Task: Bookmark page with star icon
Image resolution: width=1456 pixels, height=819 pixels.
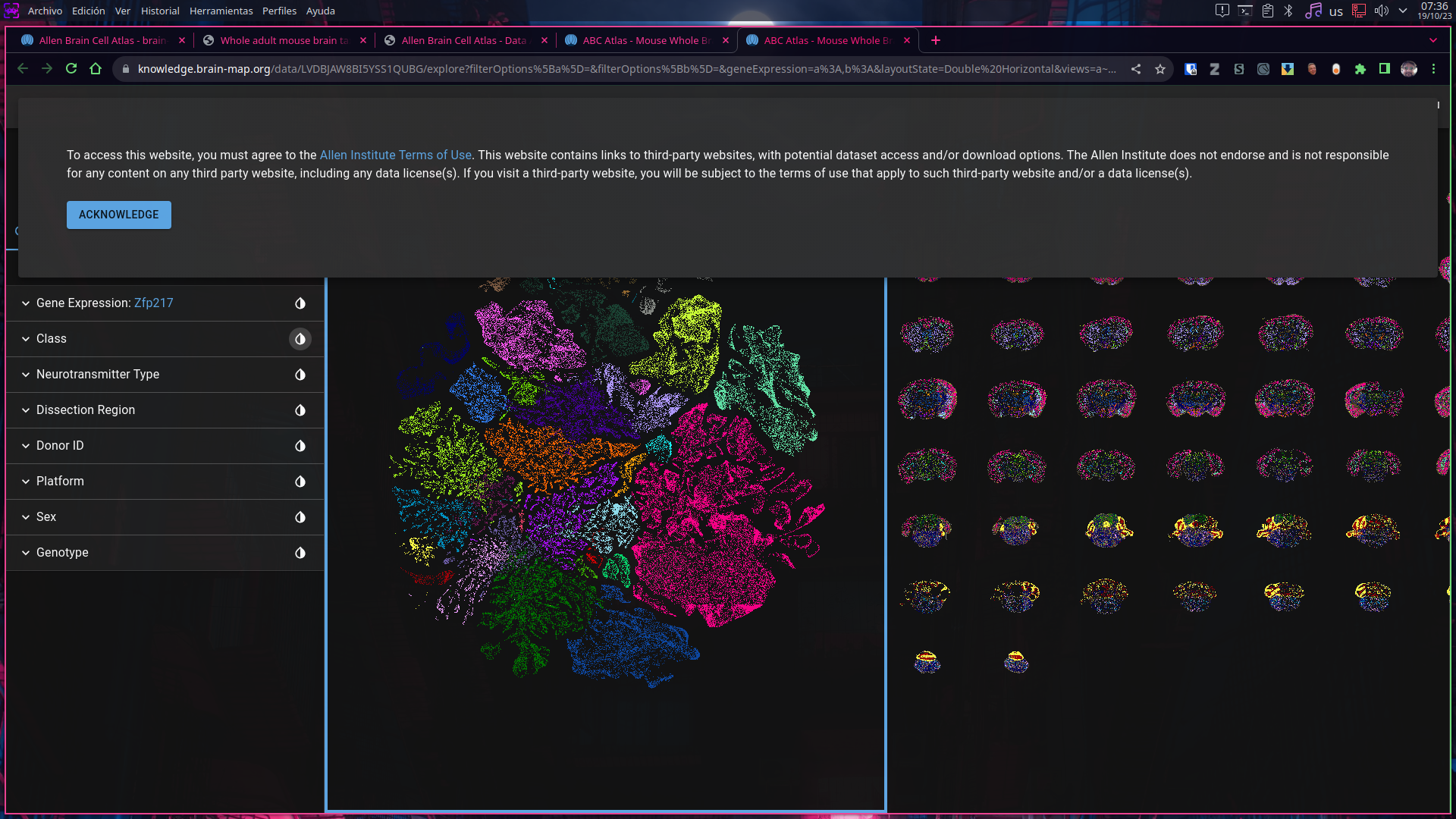Action: pyautogui.click(x=1160, y=69)
